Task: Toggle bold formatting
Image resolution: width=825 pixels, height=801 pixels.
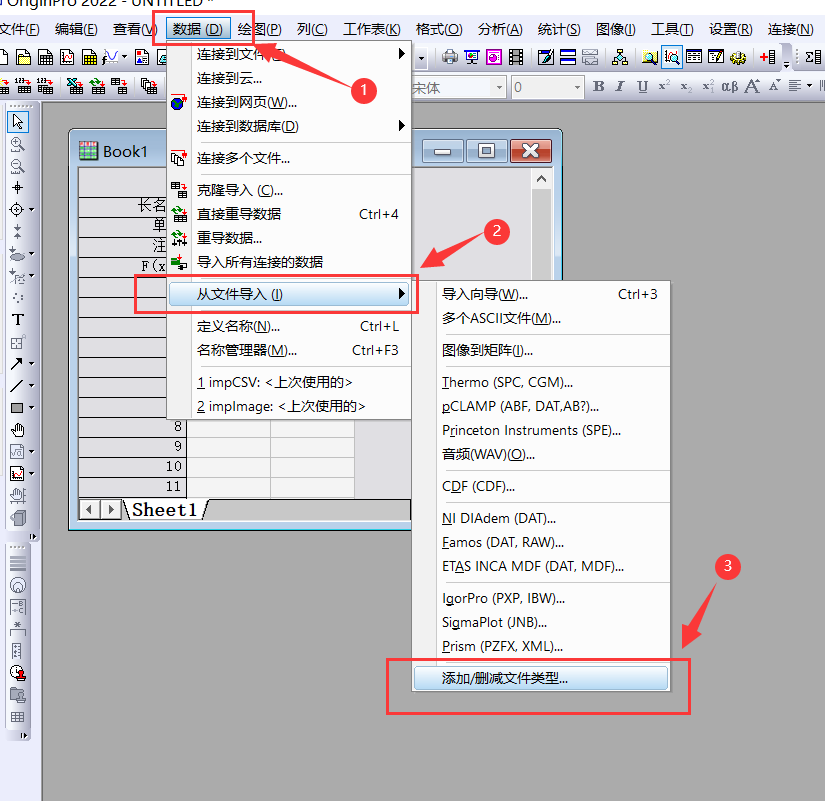Action: (598, 87)
